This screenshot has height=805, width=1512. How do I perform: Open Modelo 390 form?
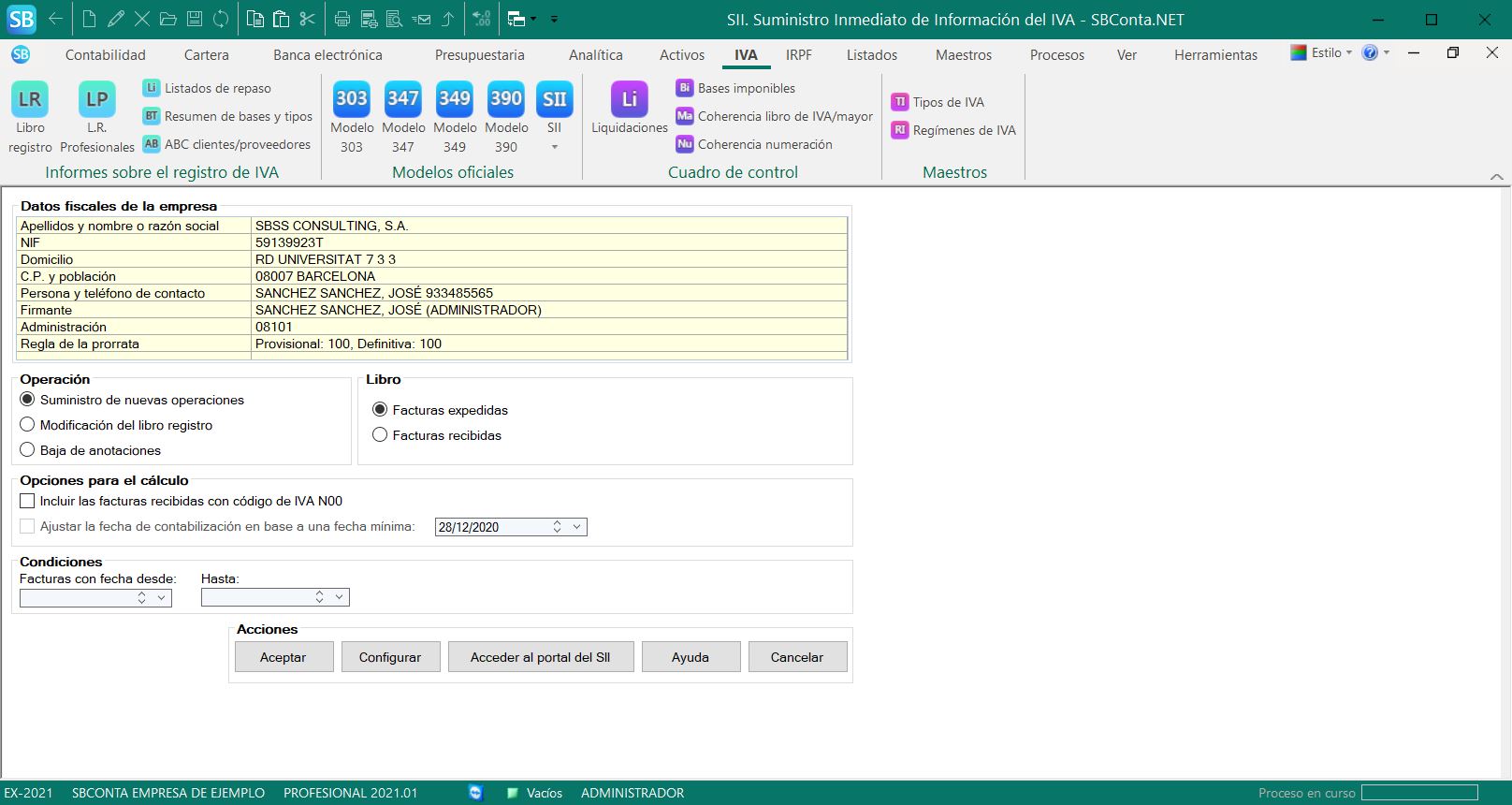pyautogui.click(x=506, y=100)
